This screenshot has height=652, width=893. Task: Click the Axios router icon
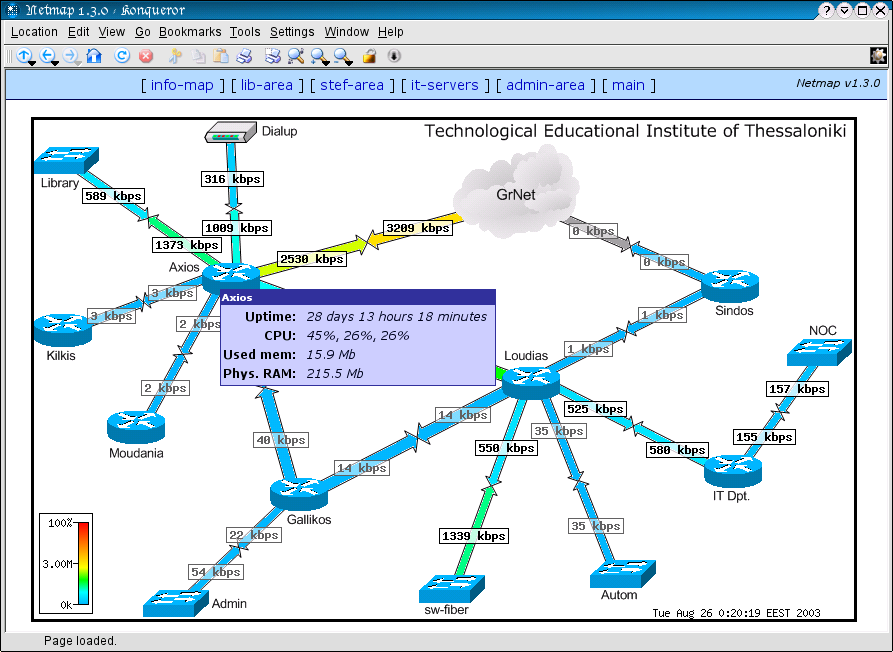[230, 275]
